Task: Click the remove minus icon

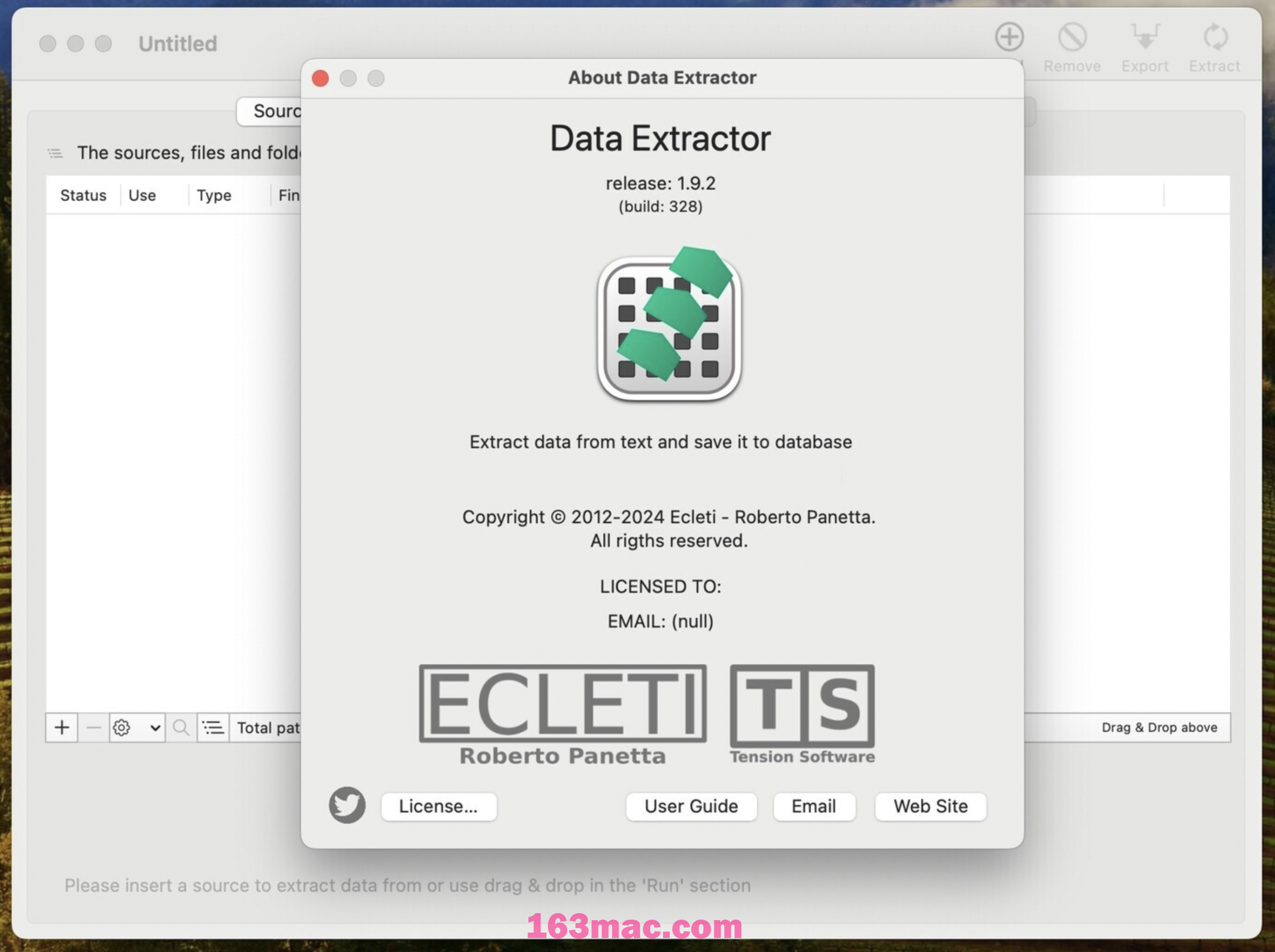Action: click(x=90, y=727)
